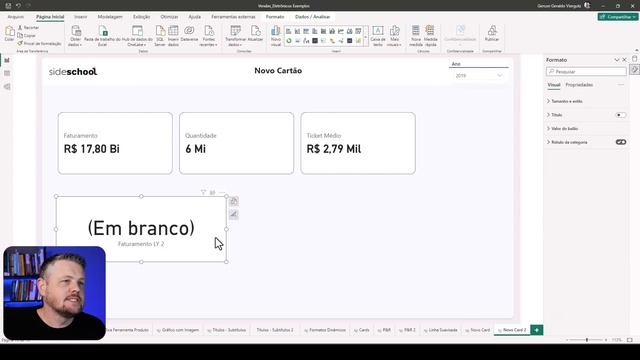Switch to Report view in left sidebar

7,60
